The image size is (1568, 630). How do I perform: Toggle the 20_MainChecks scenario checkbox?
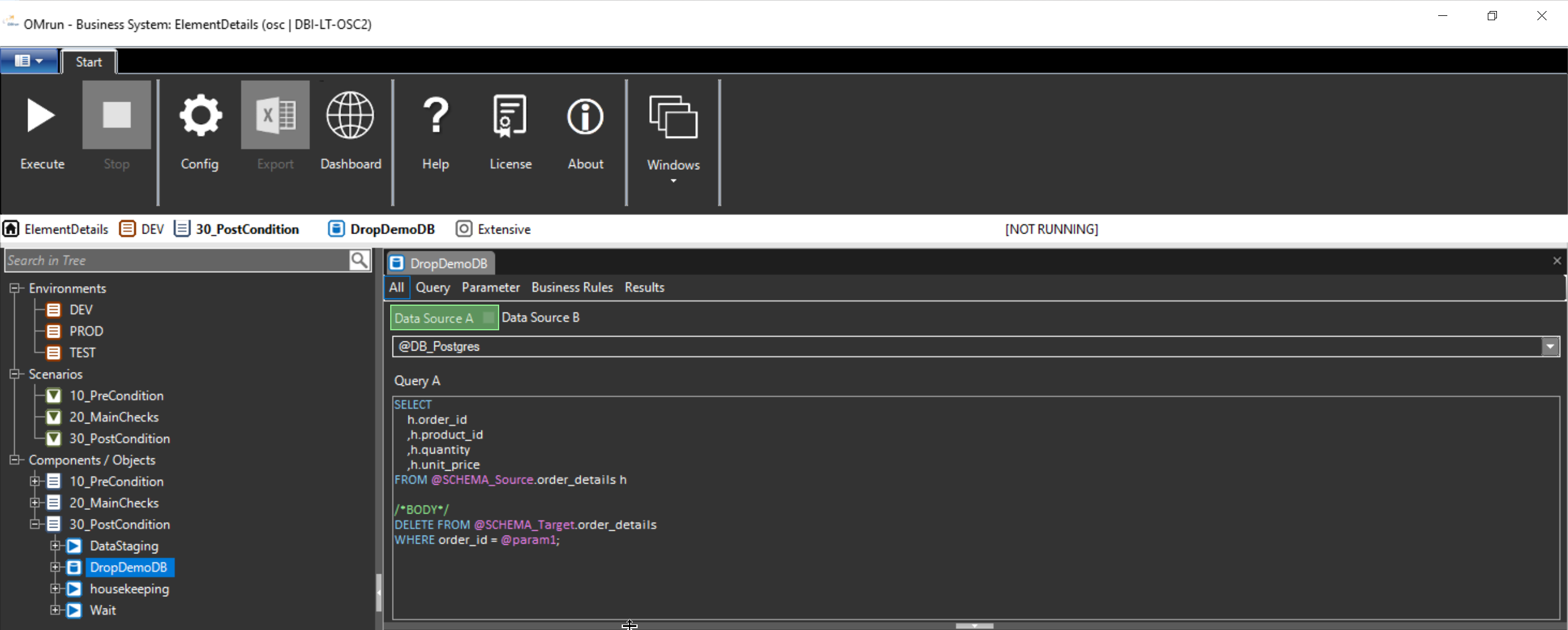tap(54, 417)
